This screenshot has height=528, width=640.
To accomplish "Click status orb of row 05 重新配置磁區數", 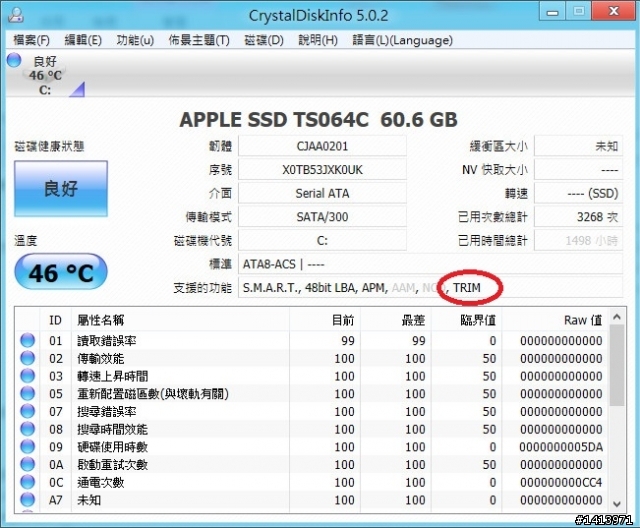I will pyautogui.click(x=27, y=393).
